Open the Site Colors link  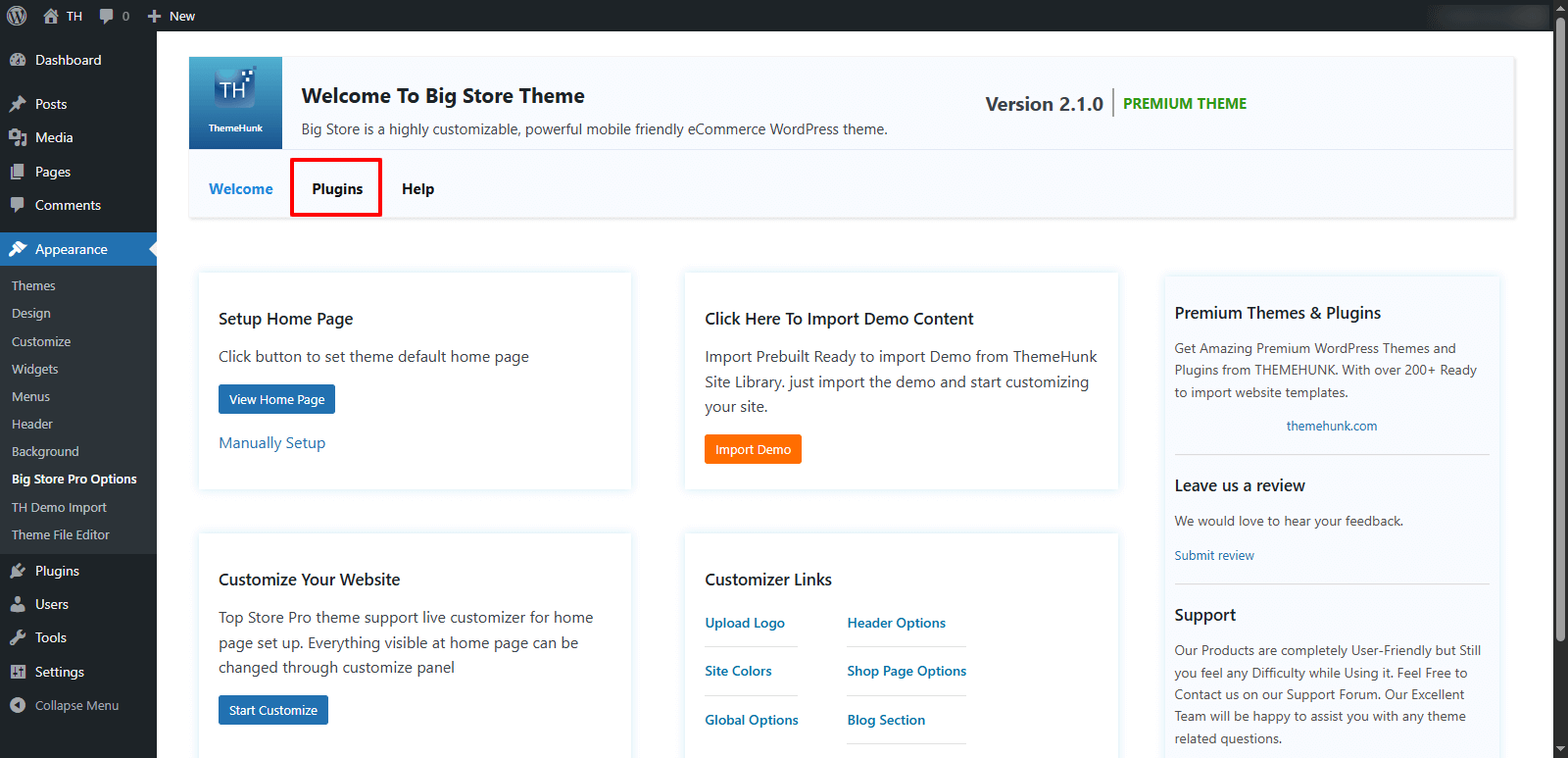(738, 671)
